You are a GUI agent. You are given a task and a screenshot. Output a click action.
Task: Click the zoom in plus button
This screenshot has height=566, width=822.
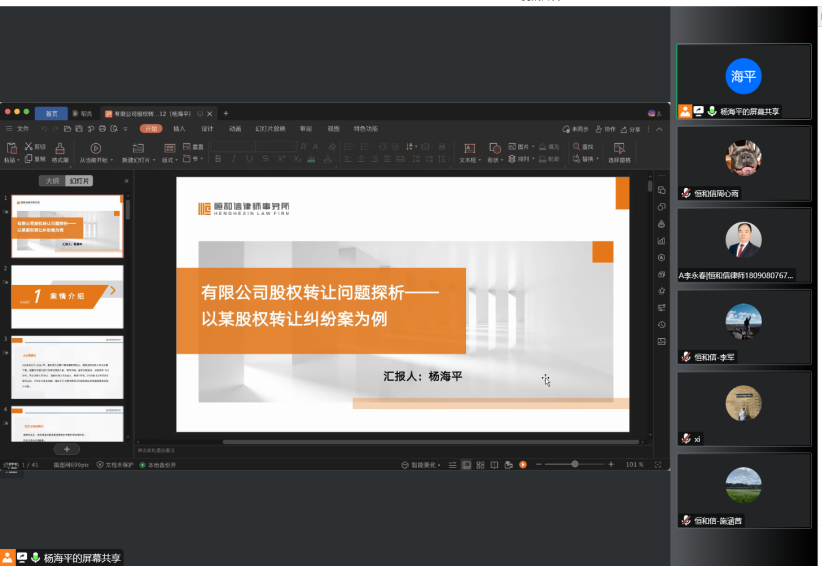(611, 464)
